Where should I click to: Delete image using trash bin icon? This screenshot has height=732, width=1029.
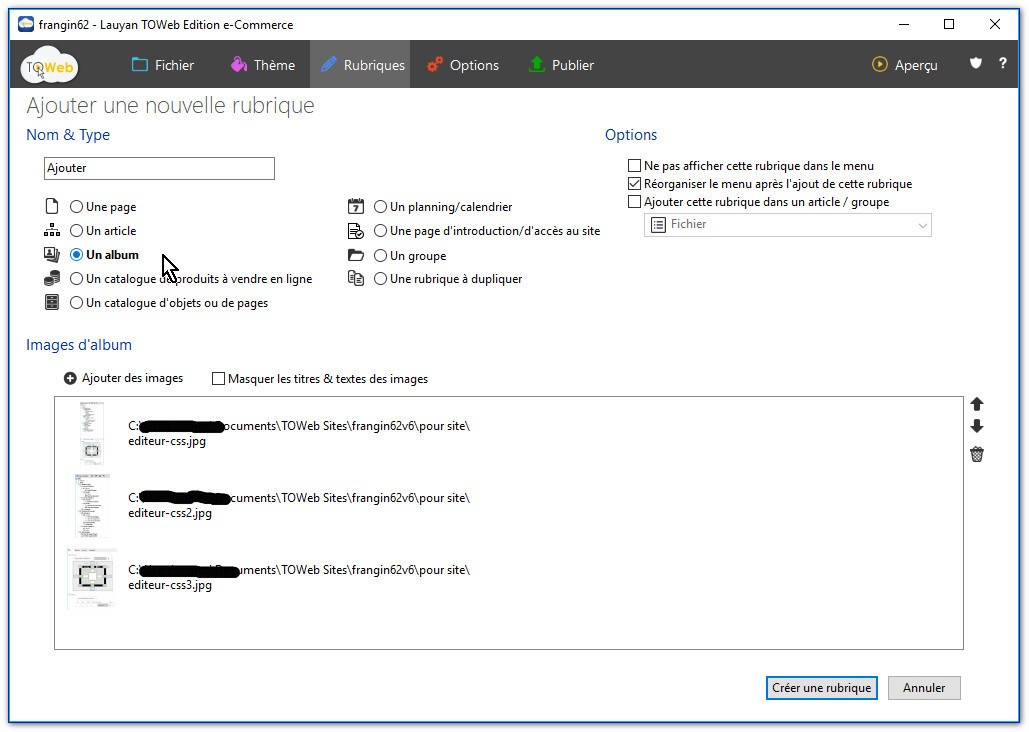click(977, 455)
